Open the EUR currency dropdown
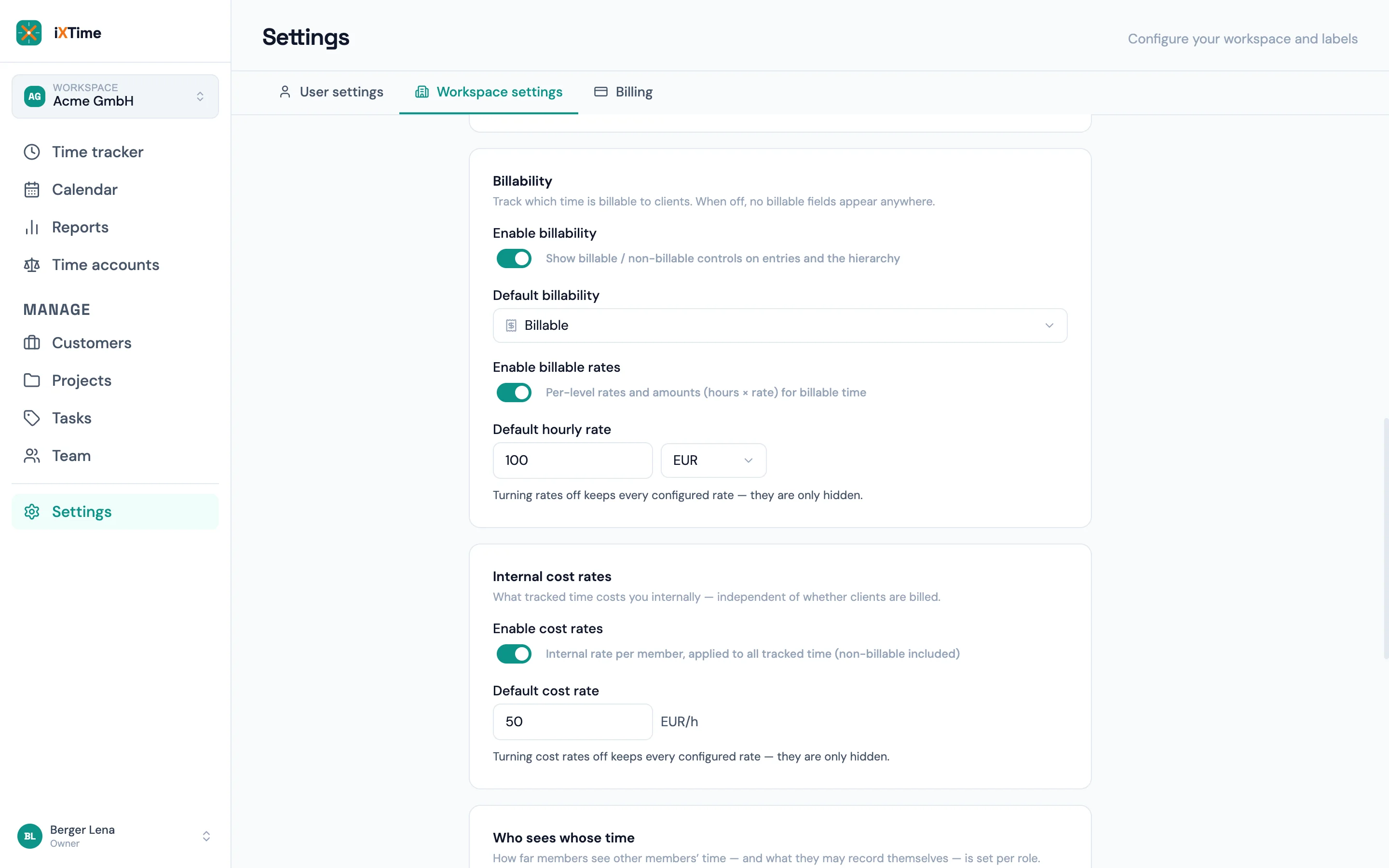The width and height of the screenshot is (1389, 868). click(x=713, y=461)
